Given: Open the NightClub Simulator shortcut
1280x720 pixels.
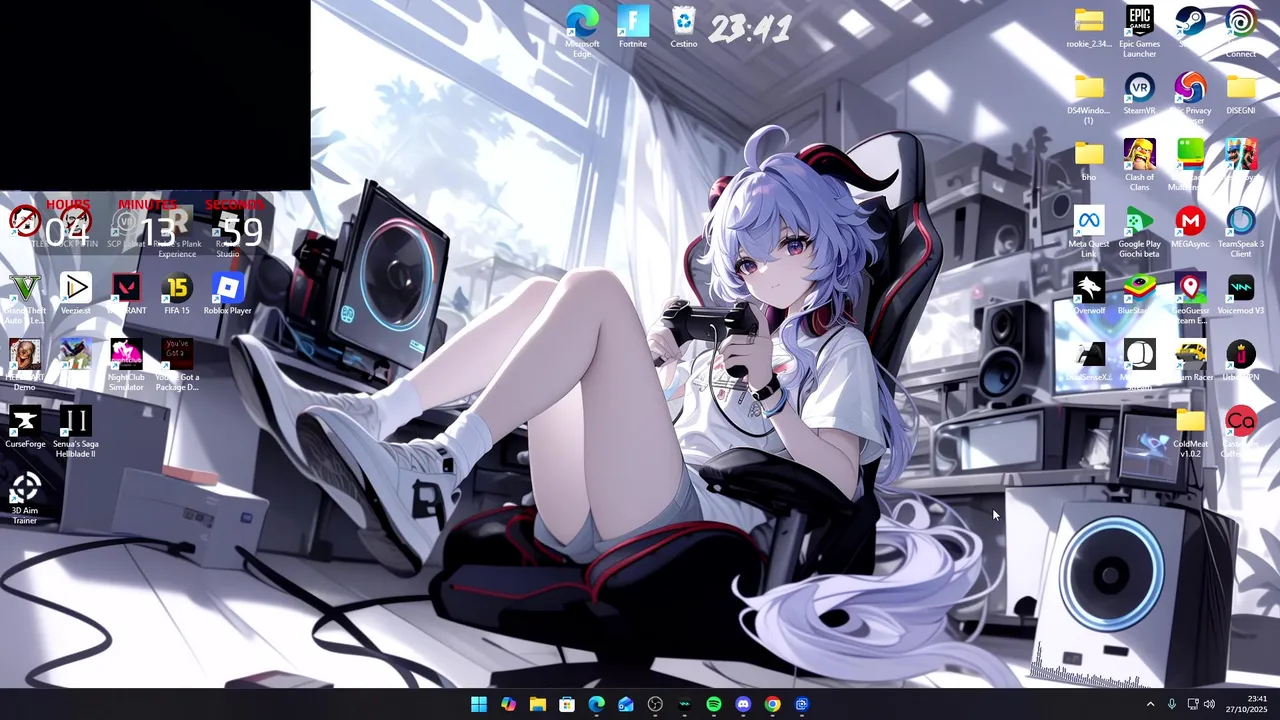Looking at the screenshot, I should click(126, 366).
